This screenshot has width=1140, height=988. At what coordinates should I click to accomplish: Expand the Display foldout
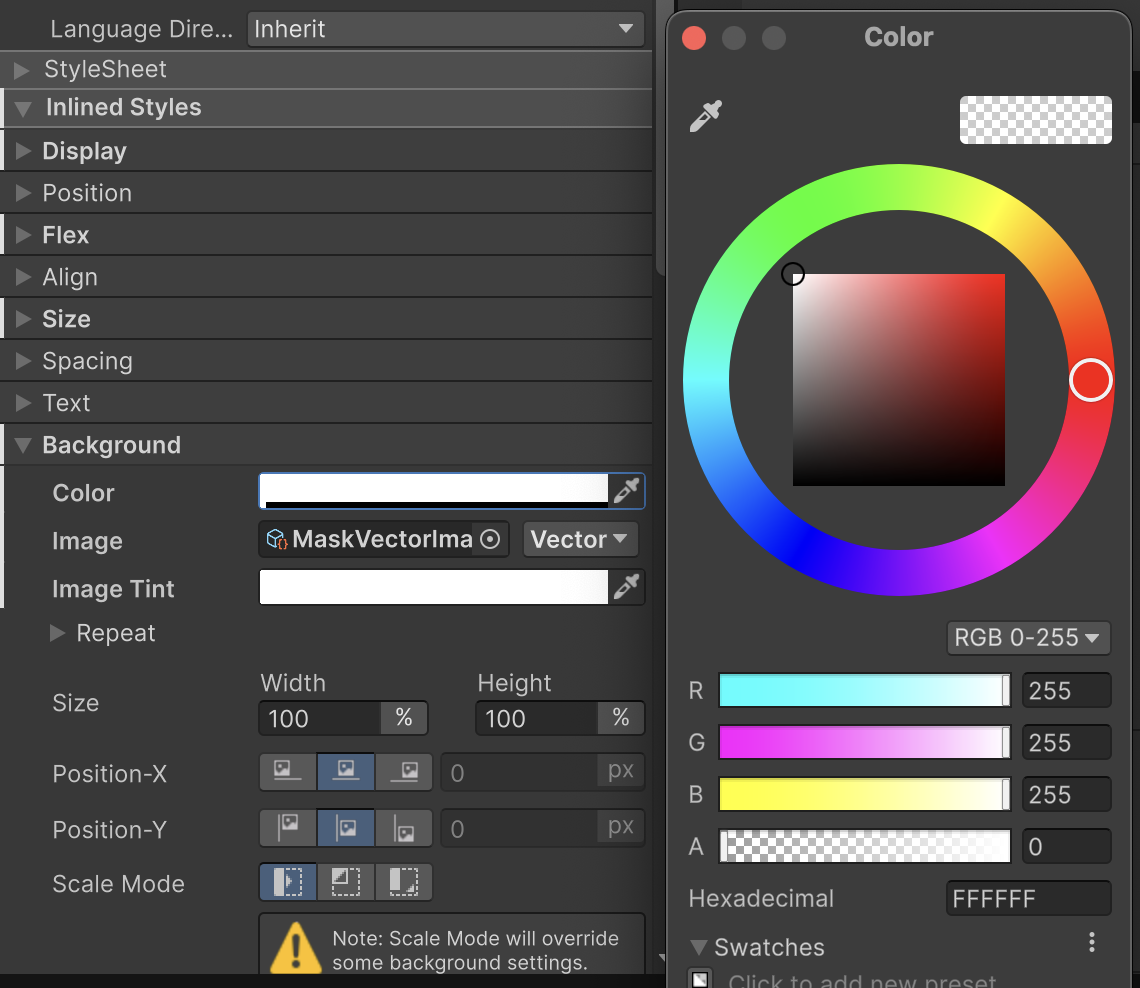click(23, 150)
